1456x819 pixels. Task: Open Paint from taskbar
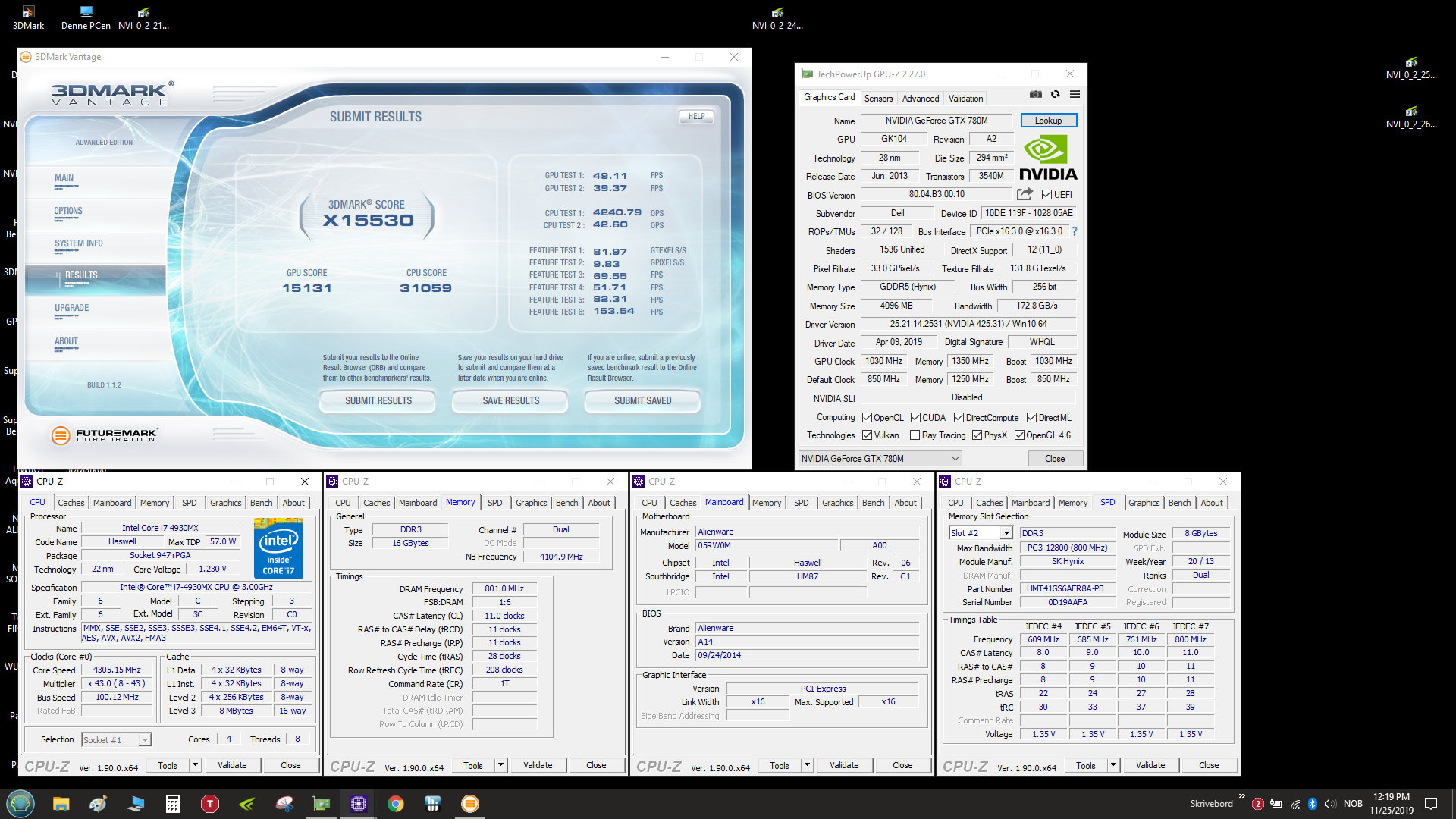click(x=99, y=804)
